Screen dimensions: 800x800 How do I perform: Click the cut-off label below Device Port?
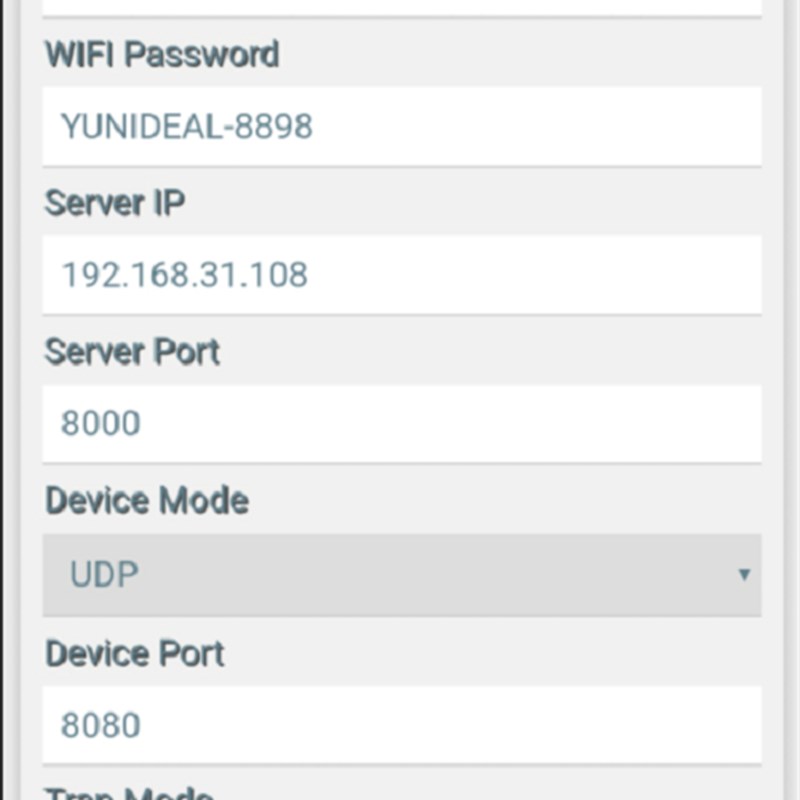129,794
